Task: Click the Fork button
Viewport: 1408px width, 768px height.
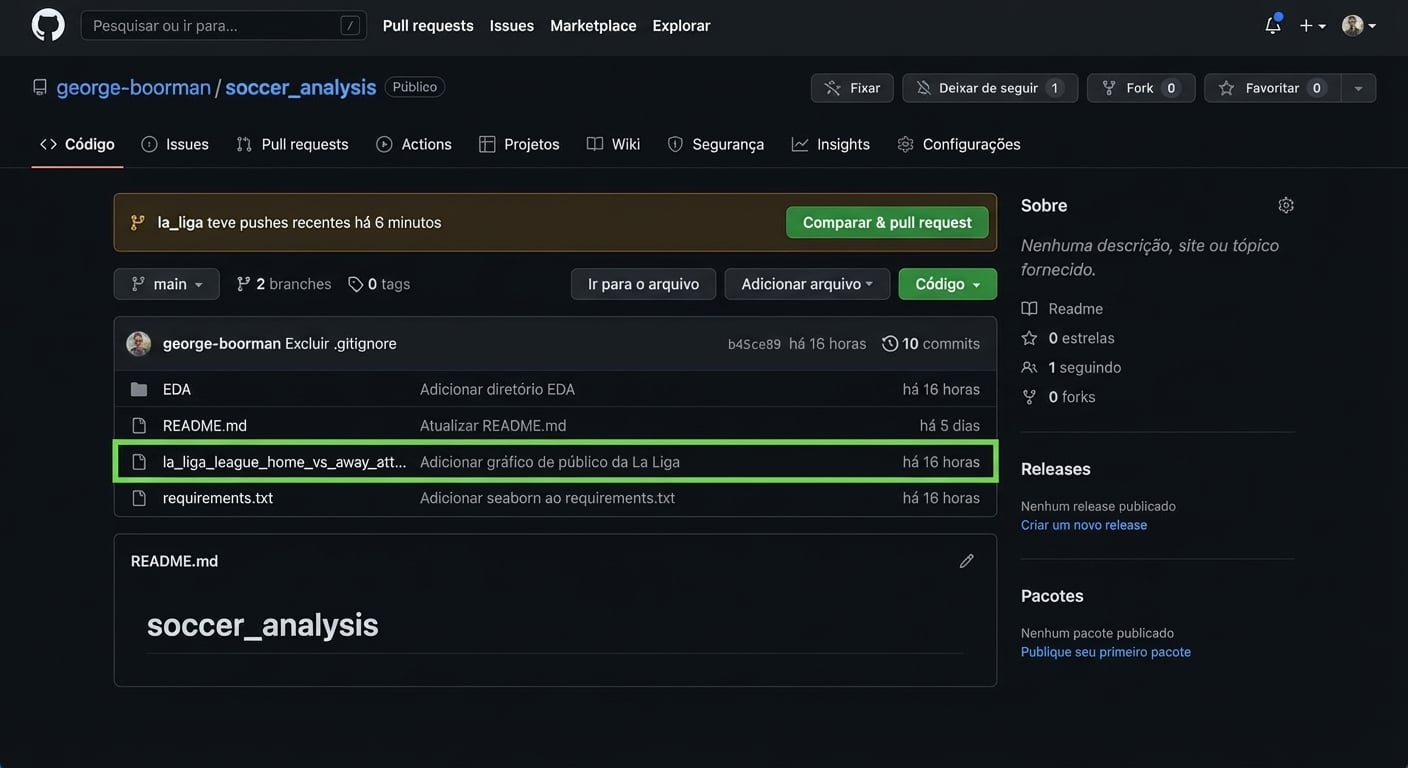Action: (1141, 88)
